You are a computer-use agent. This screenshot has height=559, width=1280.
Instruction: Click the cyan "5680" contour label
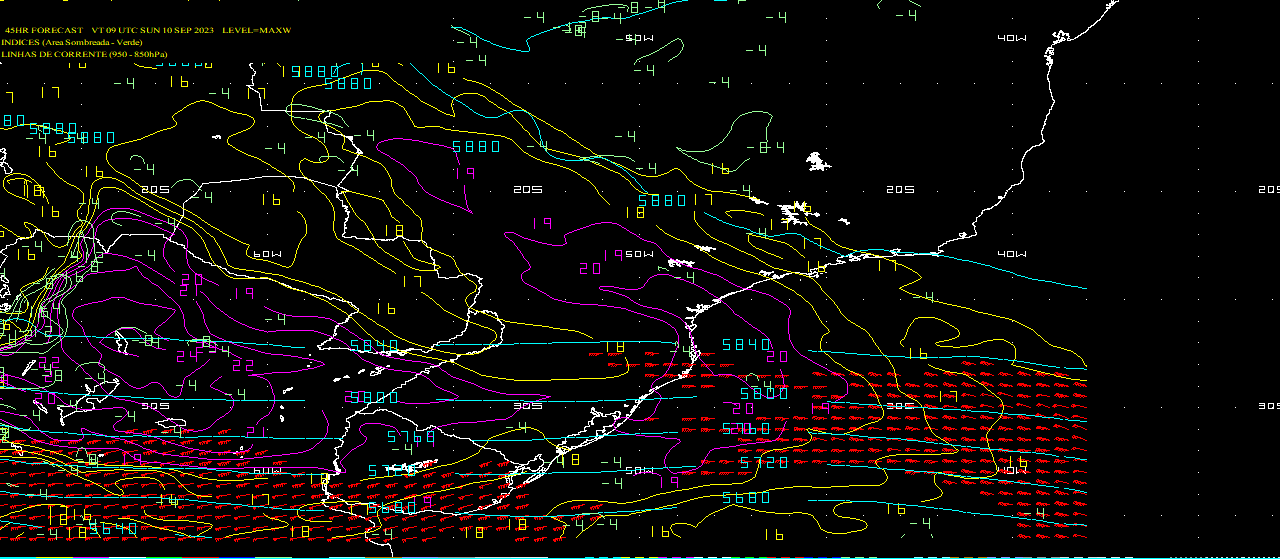745,497
